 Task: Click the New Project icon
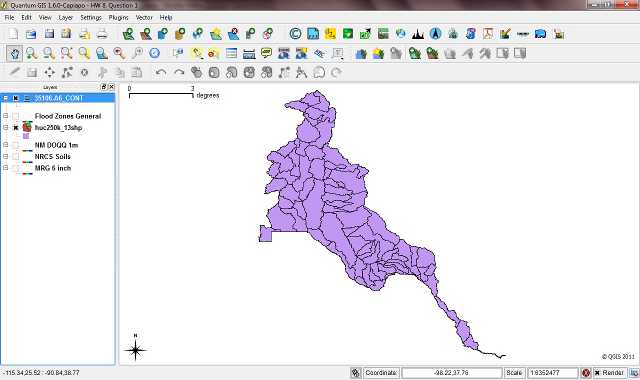pyautogui.click(x=13, y=34)
